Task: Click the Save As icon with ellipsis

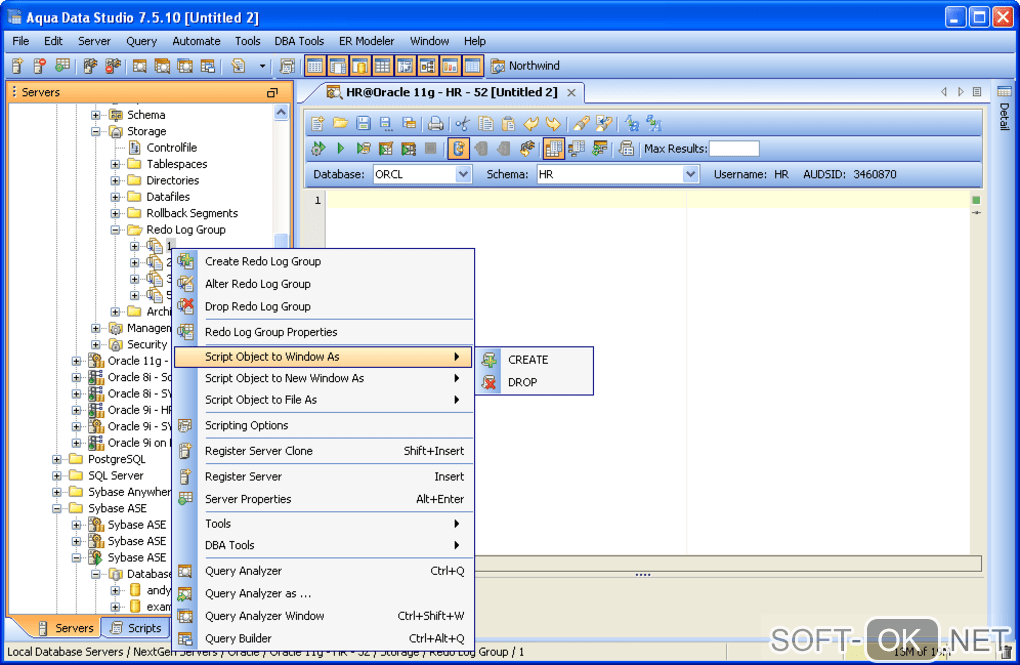Action: 386,123
